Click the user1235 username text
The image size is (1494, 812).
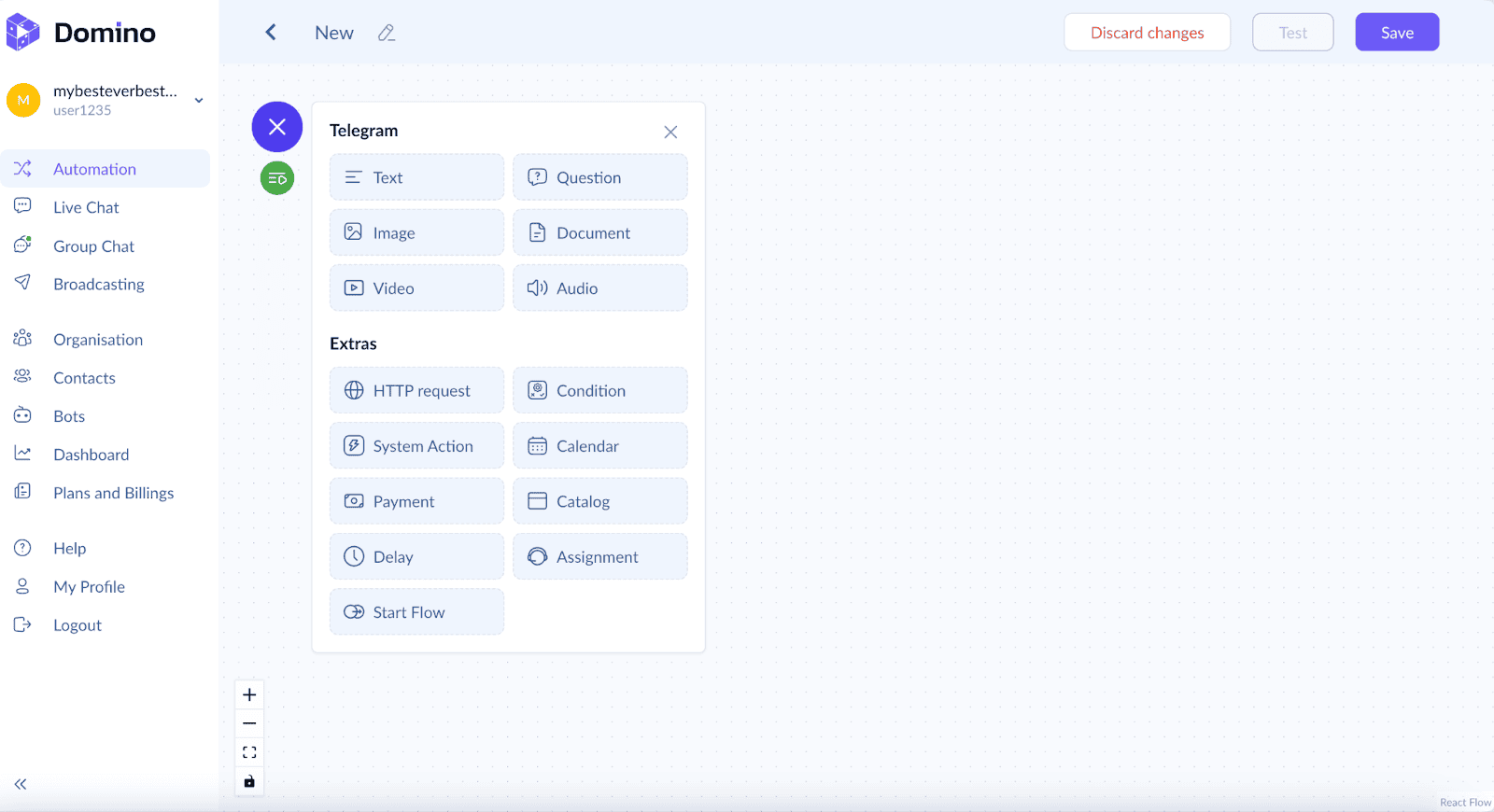(x=82, y=110)
